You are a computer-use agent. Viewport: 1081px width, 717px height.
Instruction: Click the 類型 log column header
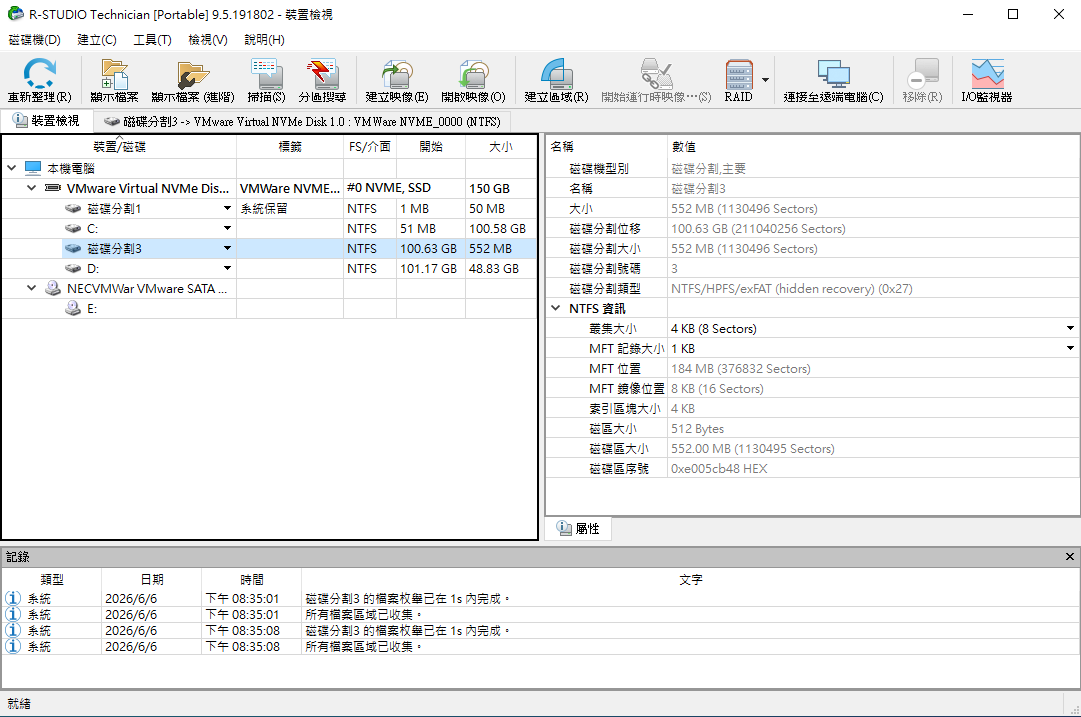pyautogui.click(x=52, y=580)
